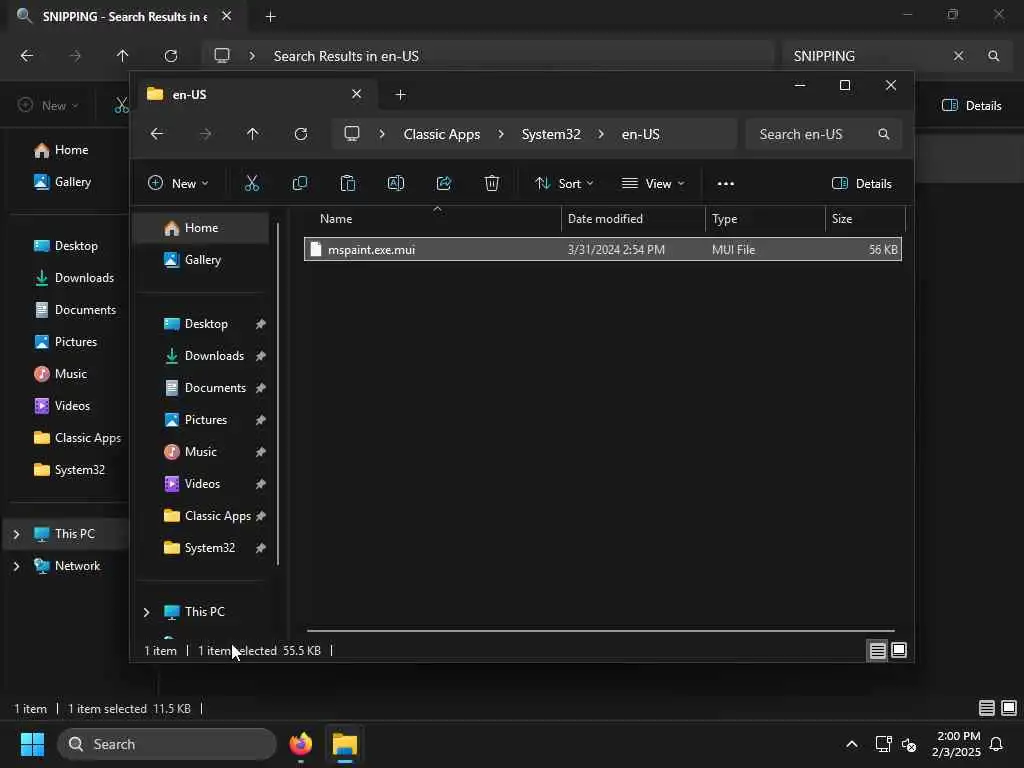1024x768 pixels.
Task: Switch to details list view icon in en-US status bar
Action: 877,650
